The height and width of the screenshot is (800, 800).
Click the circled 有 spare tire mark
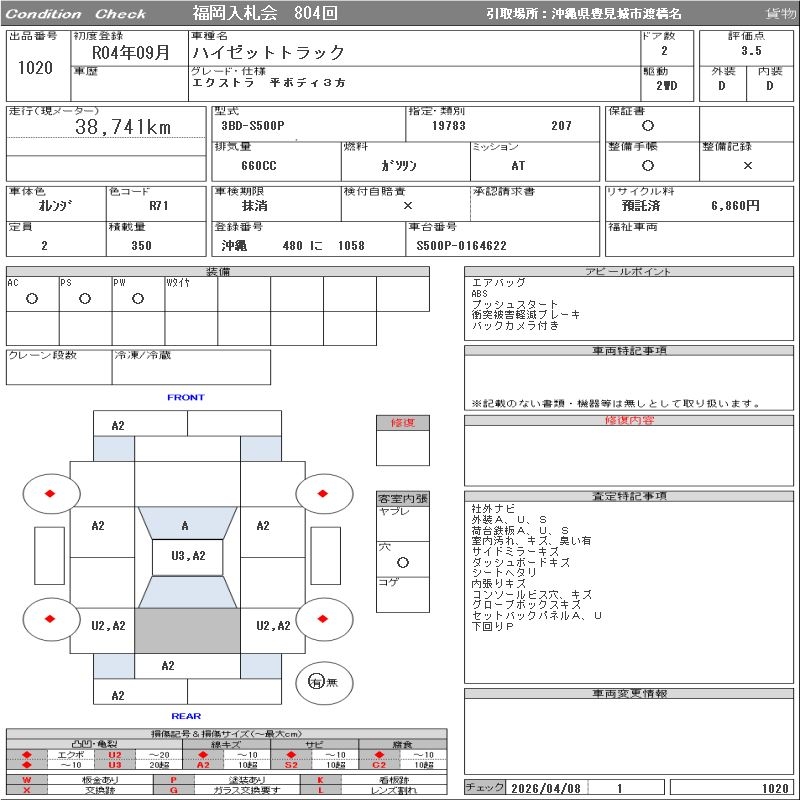[x=316, y=682]
